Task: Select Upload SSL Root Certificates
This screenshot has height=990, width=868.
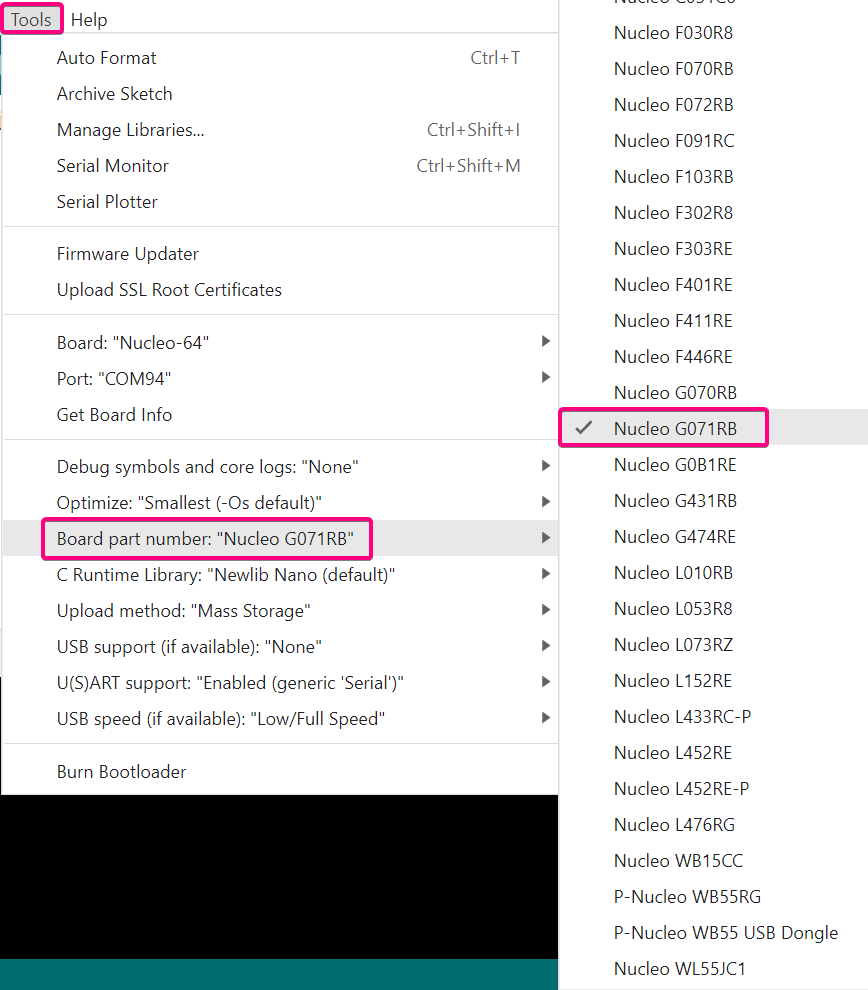Action: click(281, 290)
